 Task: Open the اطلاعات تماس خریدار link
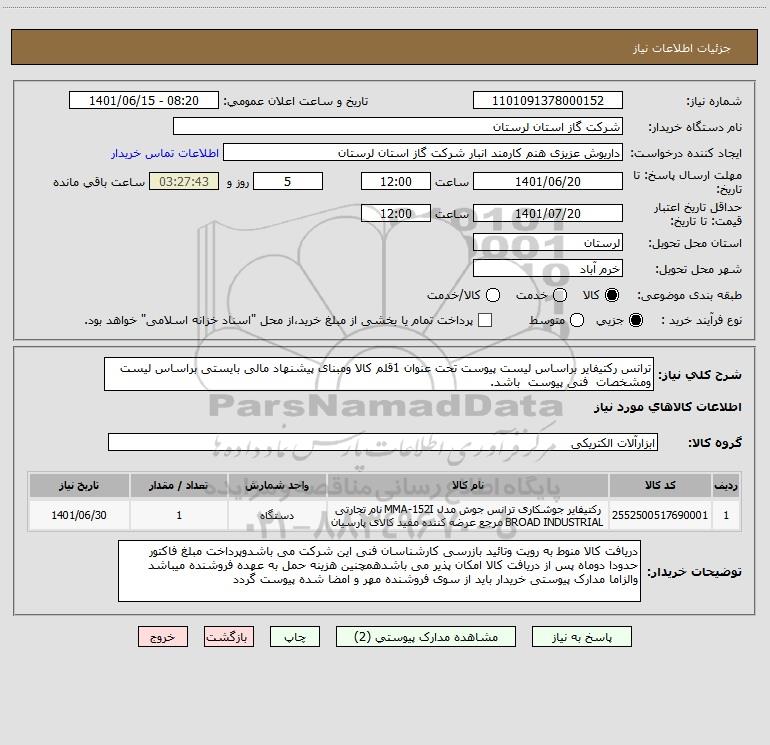(165, 153)
